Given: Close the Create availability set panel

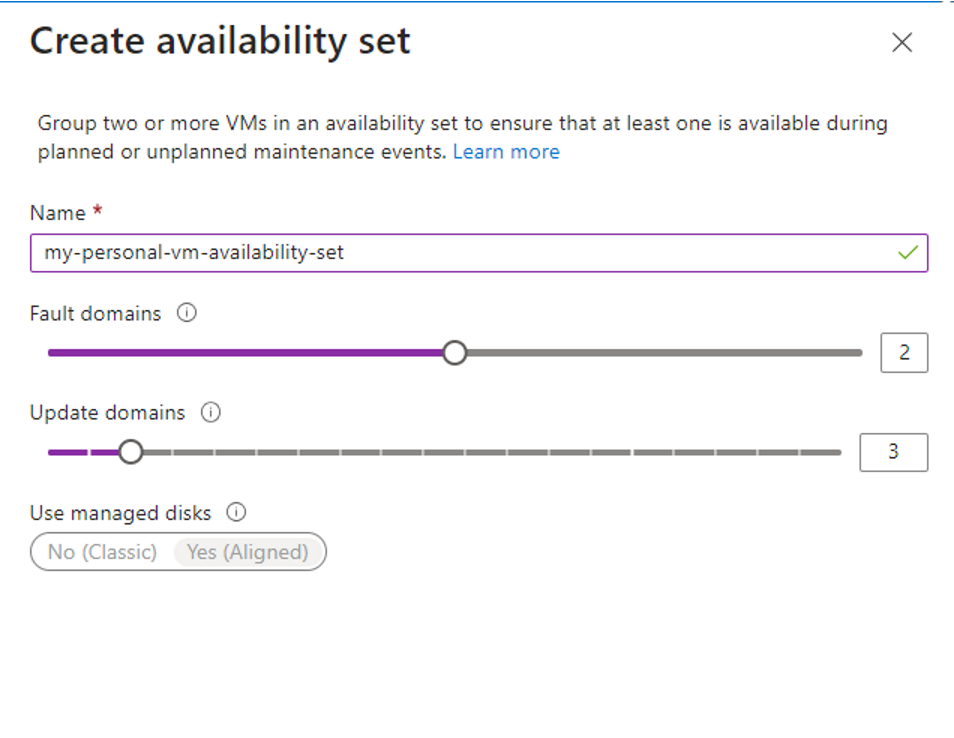Looking at the screenshot, I should coord(902,42).
